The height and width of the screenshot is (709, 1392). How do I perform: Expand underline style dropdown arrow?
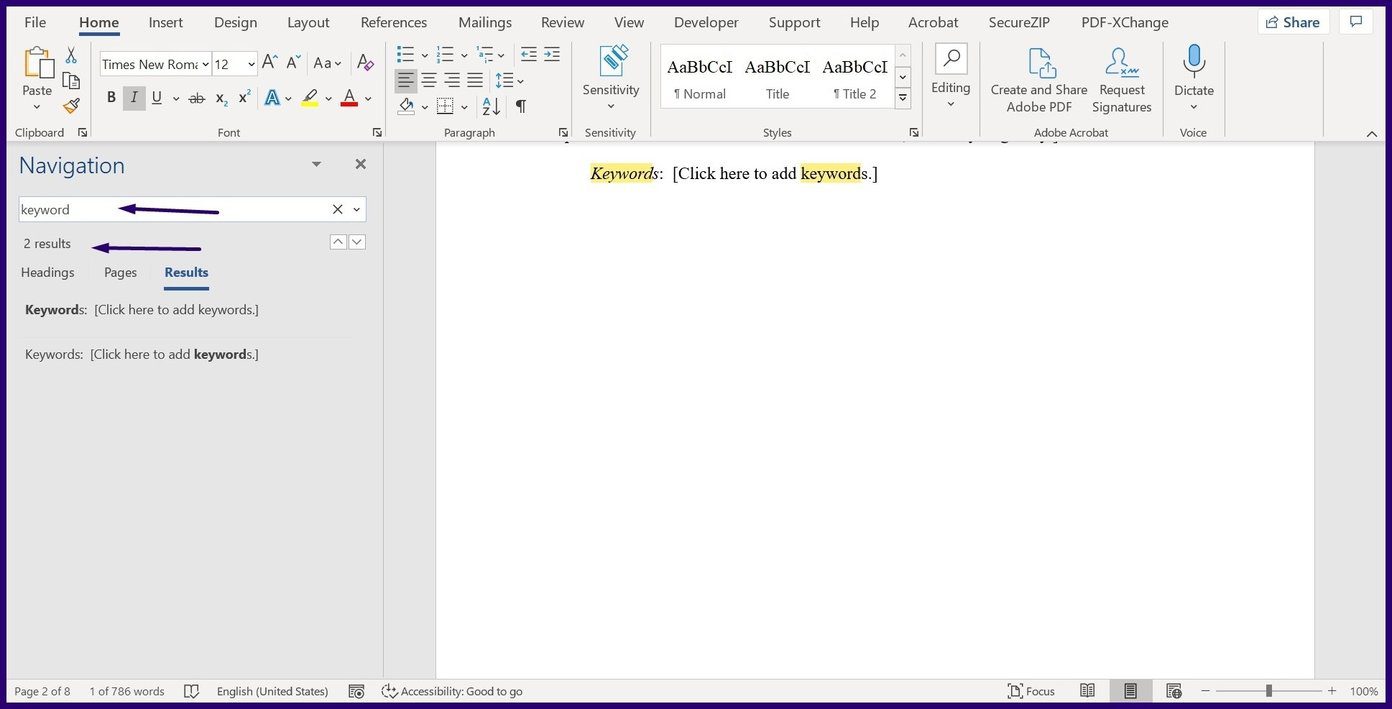(x=176, y=98)
